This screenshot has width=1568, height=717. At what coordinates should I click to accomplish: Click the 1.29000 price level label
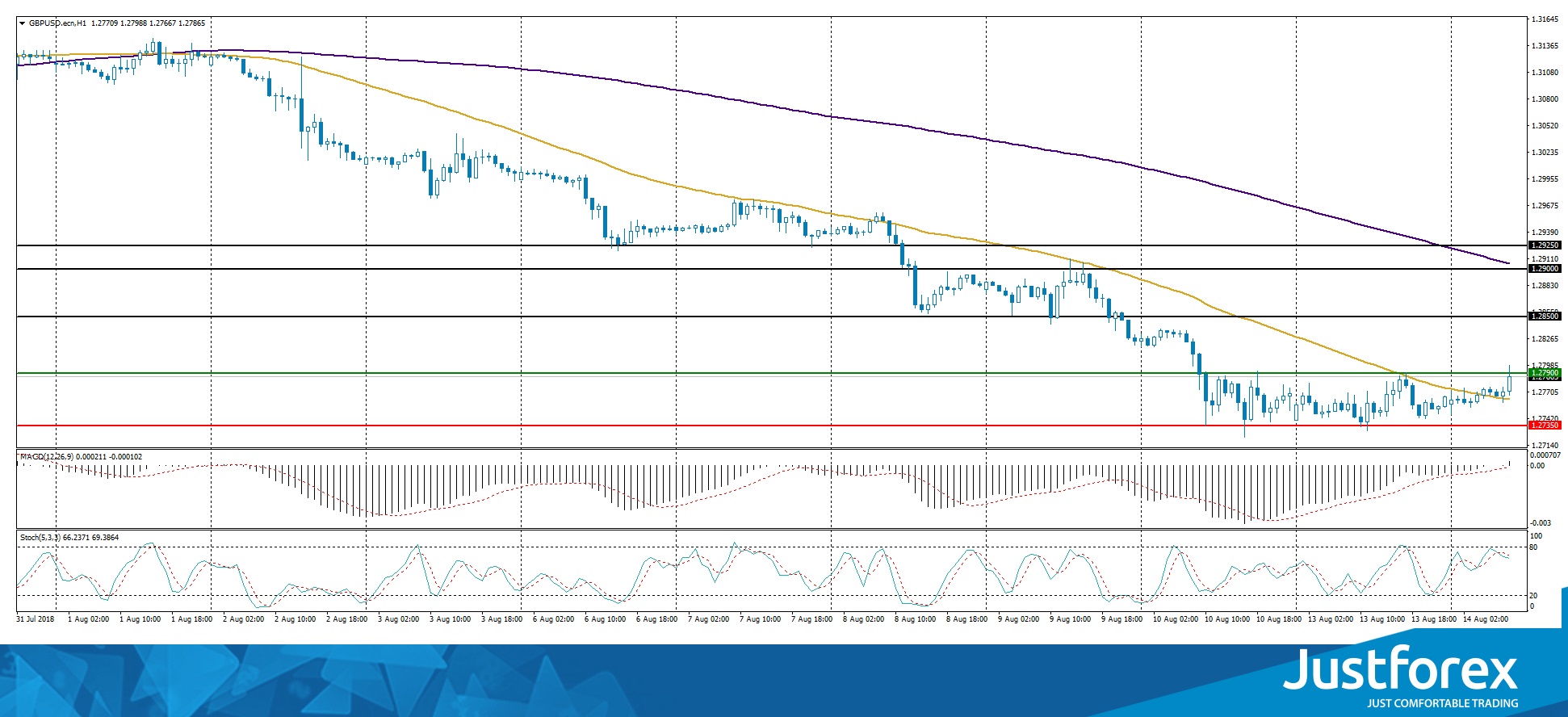click(1545, 269)
